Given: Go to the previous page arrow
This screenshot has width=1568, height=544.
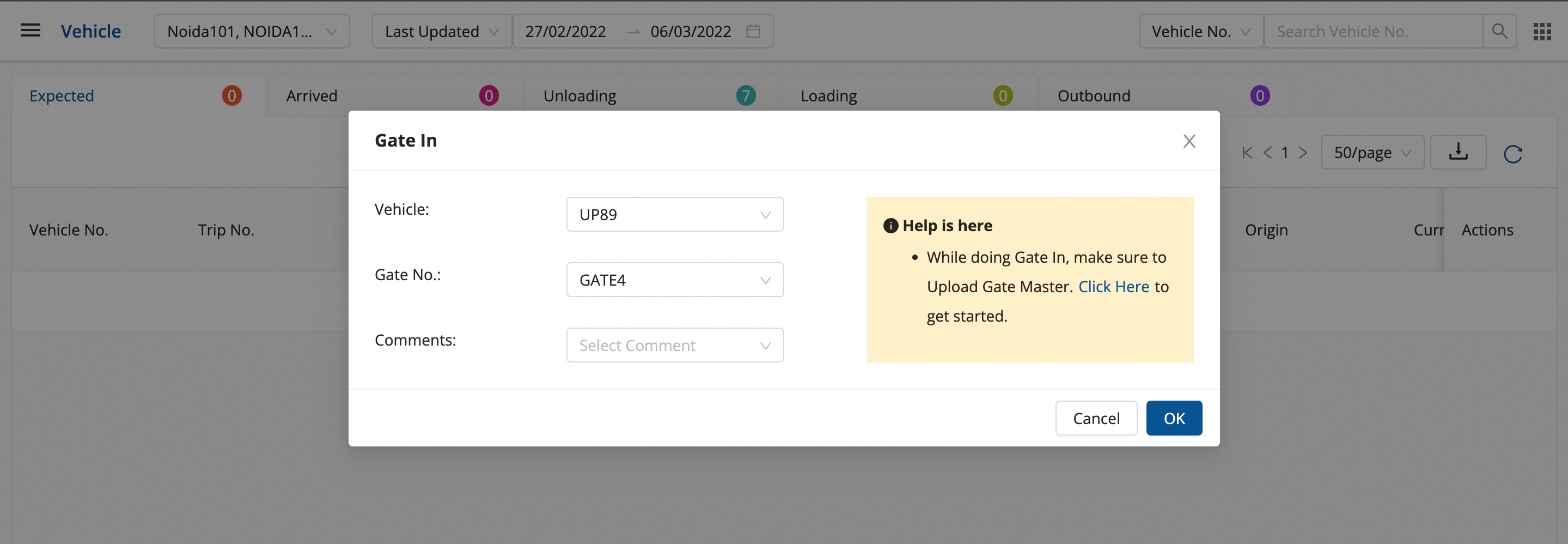Looking at the screenshot, I should 1267,152.
